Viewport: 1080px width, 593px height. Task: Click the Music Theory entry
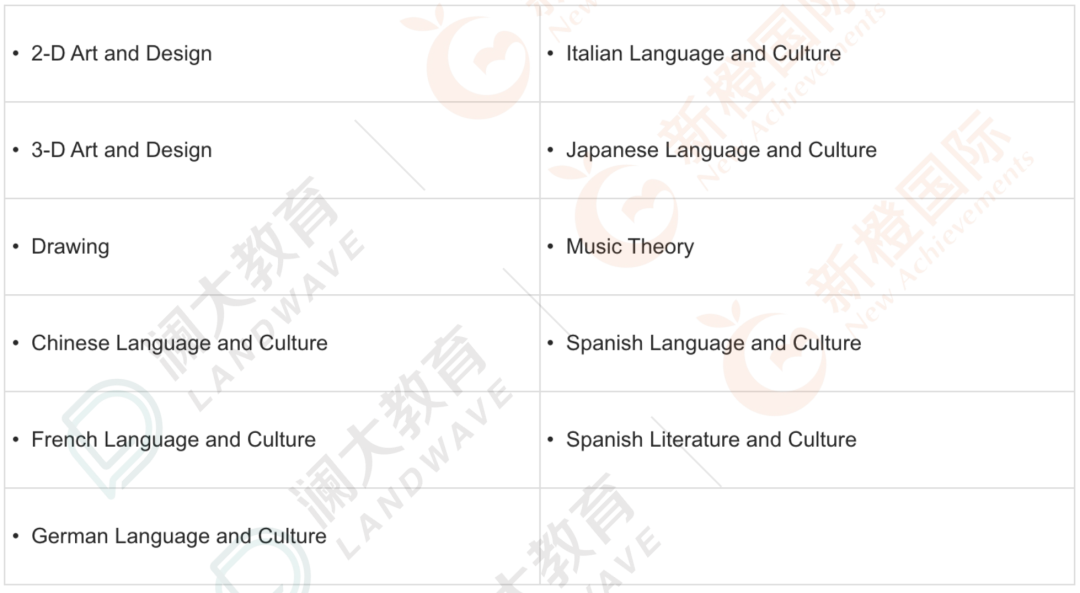tap(630, 247)
